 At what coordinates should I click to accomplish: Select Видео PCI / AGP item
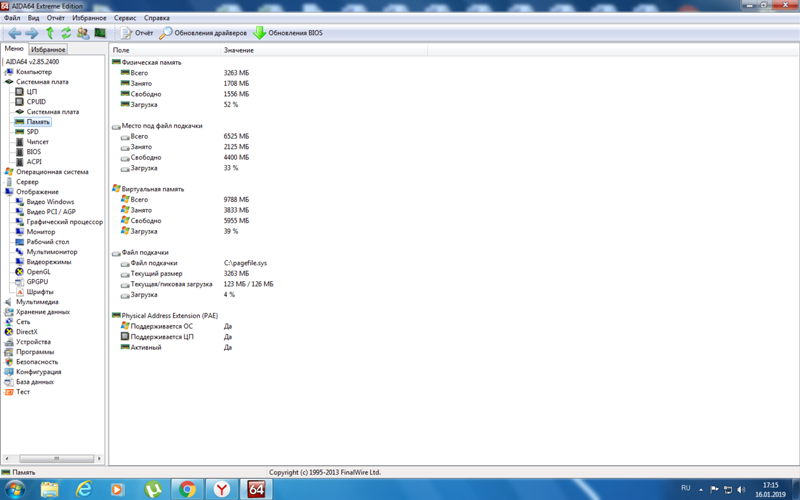click(x=51, y=212)
